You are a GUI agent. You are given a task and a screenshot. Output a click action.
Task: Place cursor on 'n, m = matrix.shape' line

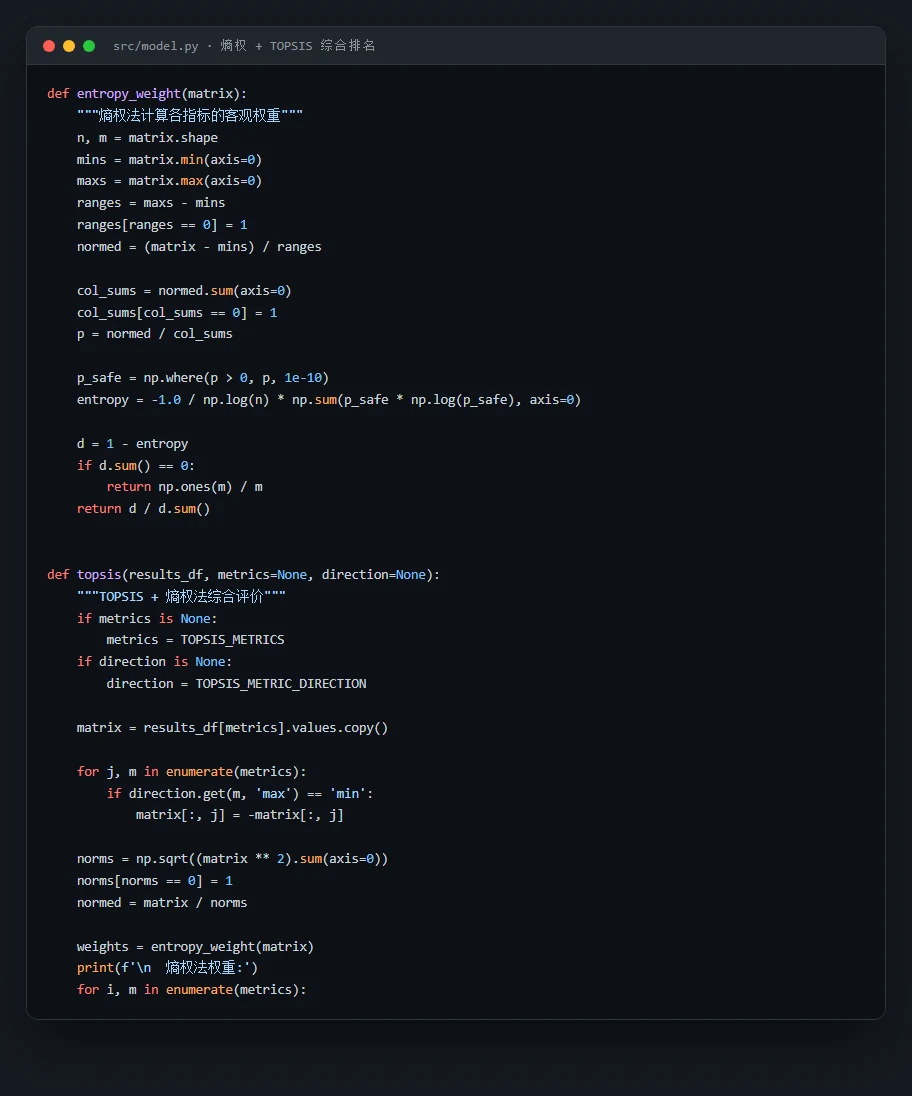147,138
